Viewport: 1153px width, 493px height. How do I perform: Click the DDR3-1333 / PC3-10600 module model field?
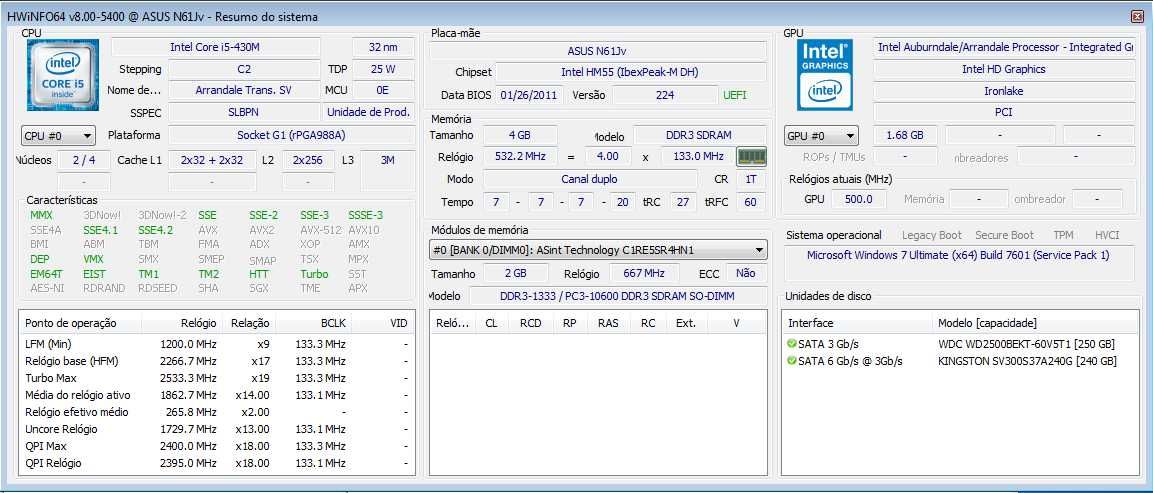pyautogui.click(x=618, y=296)
